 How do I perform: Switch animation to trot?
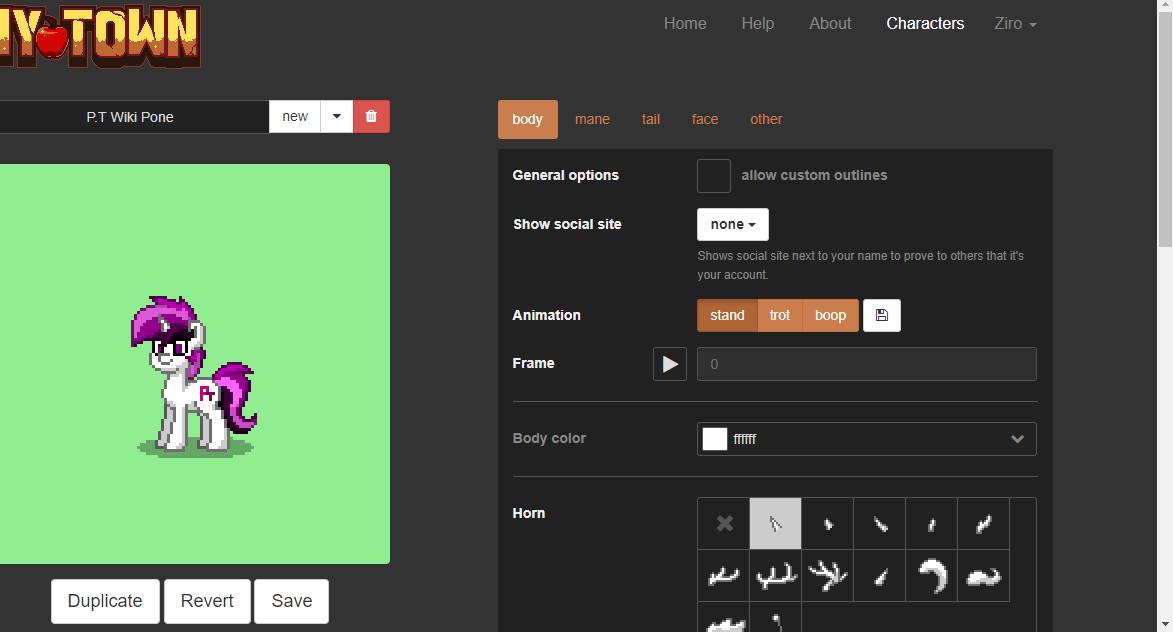[780, 316]
